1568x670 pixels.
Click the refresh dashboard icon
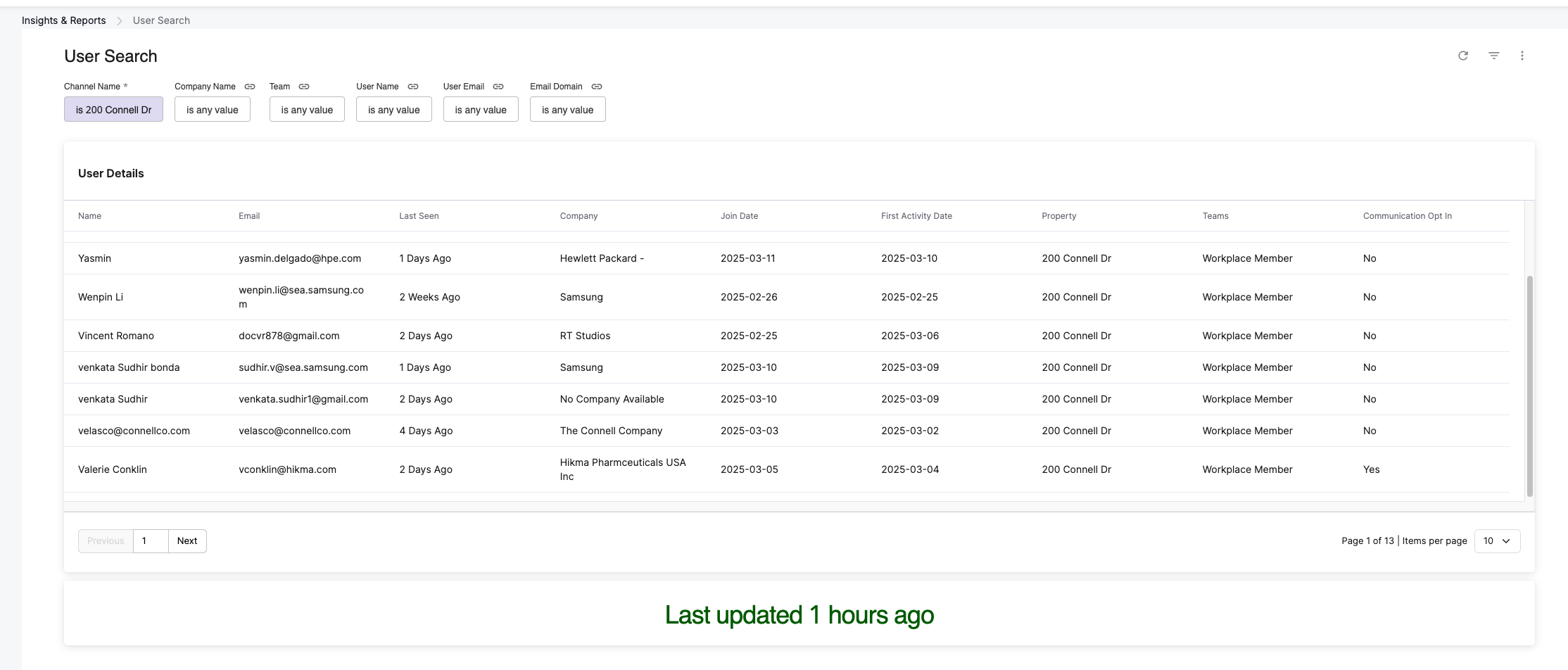pyautogui.click(x=1463, y=56)
